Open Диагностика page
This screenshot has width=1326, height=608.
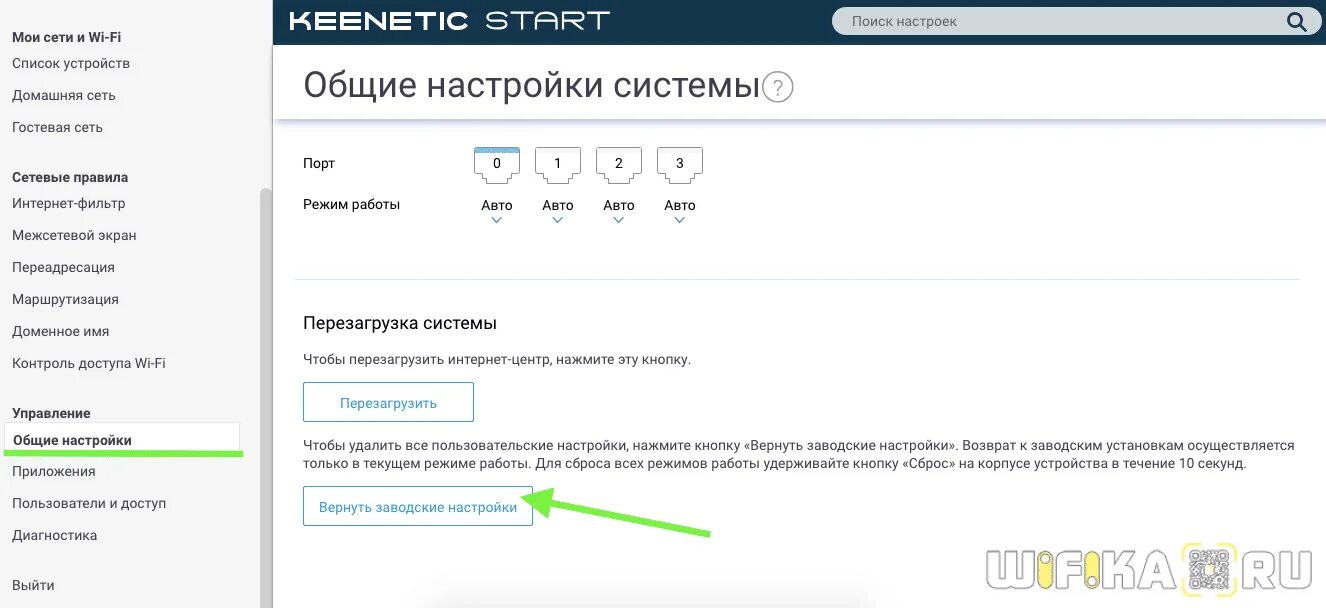pos(55,535)
